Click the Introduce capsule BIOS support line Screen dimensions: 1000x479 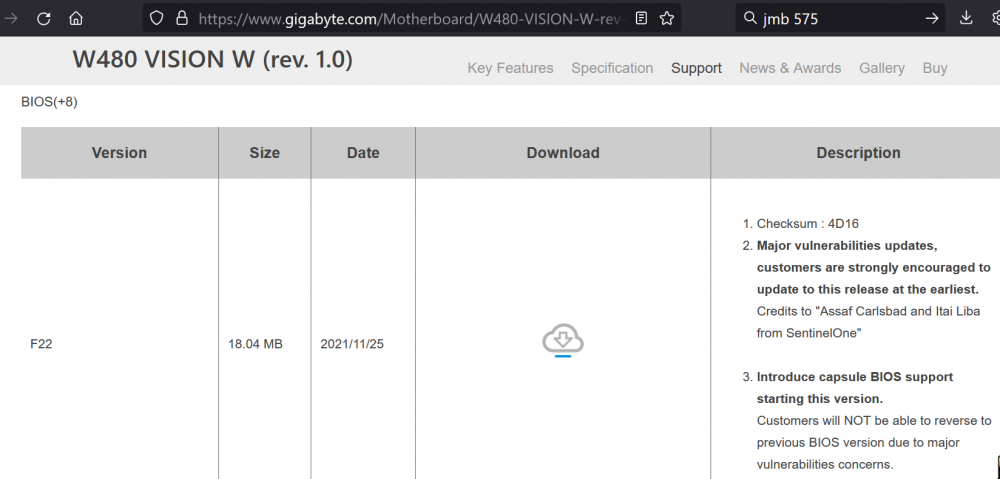click(855, 377)
